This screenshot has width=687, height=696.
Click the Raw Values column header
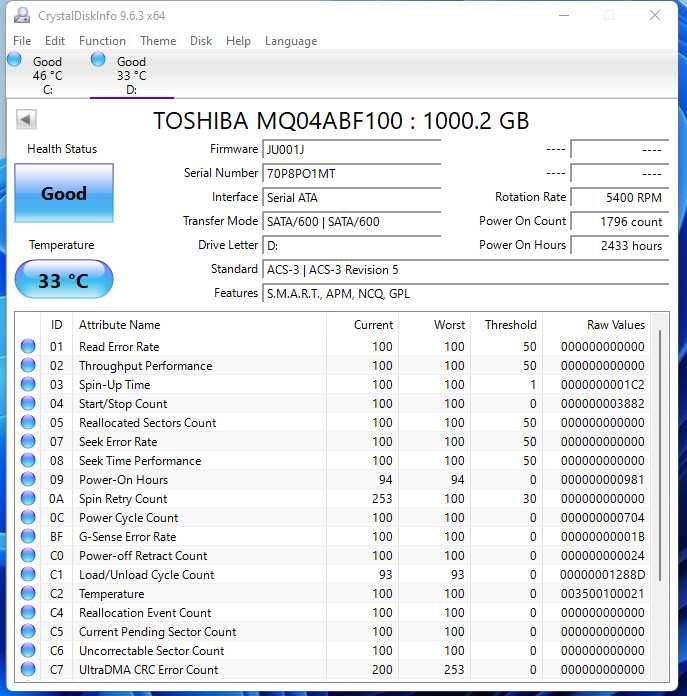point(596,324)
